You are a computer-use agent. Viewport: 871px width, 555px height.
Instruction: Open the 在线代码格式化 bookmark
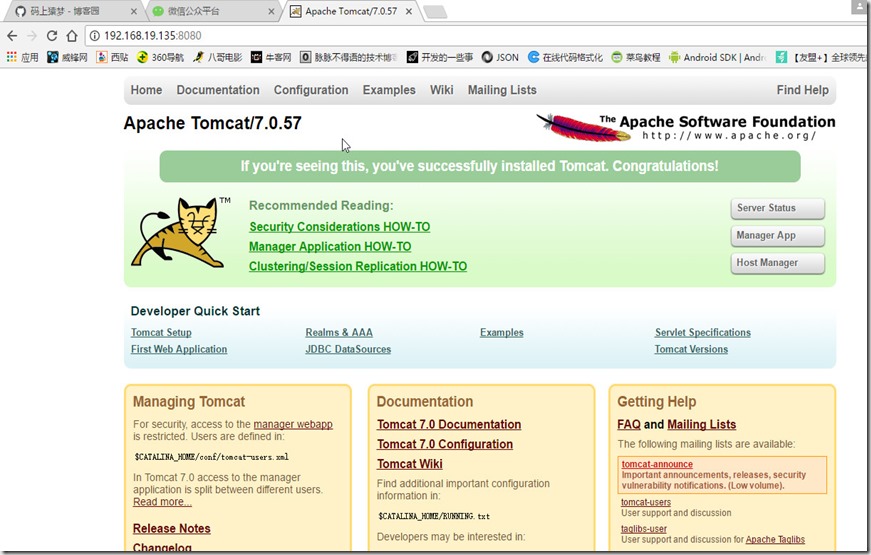[x=565, y=57]
